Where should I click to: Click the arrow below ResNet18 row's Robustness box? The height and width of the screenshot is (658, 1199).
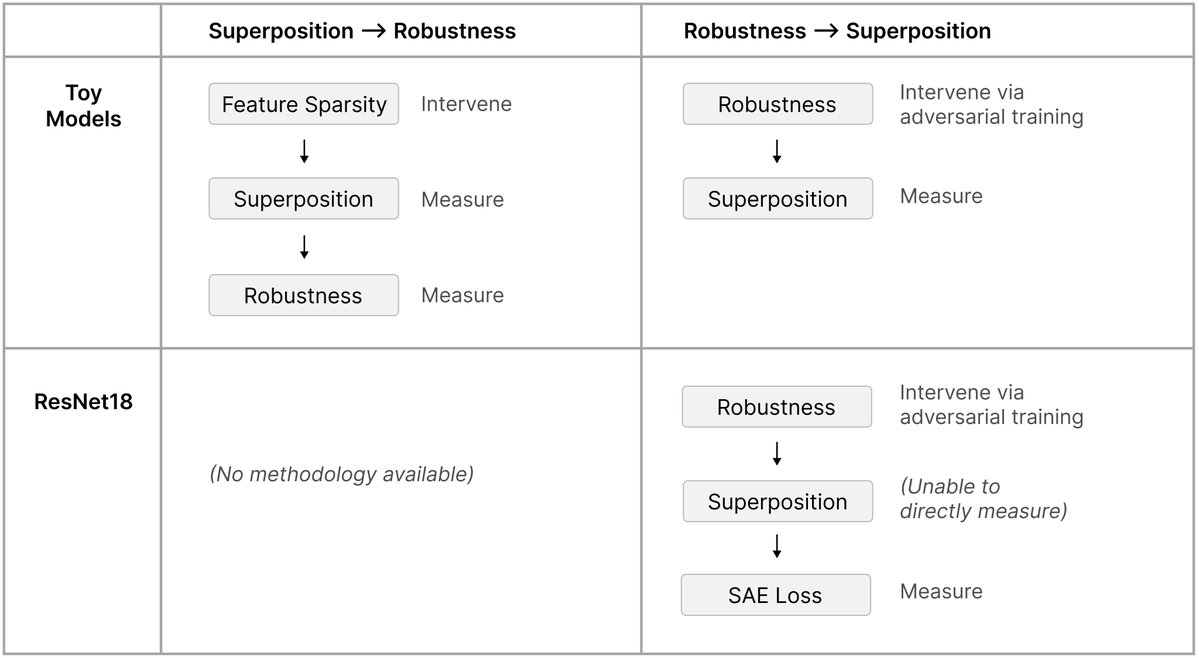(777, 454)
